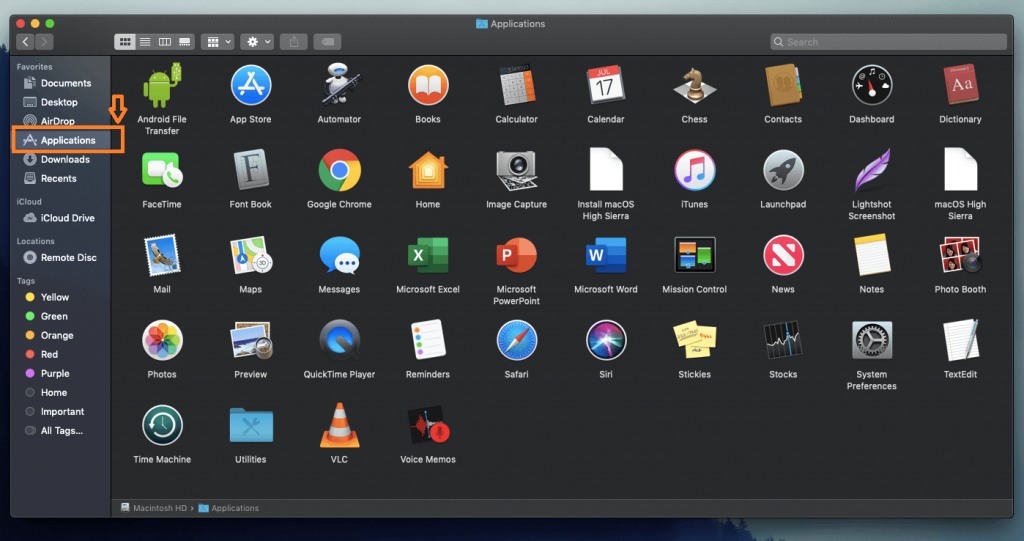Select the FaceTime icon
Viewport: 1024px width, 541px height.
click(162, 171)
